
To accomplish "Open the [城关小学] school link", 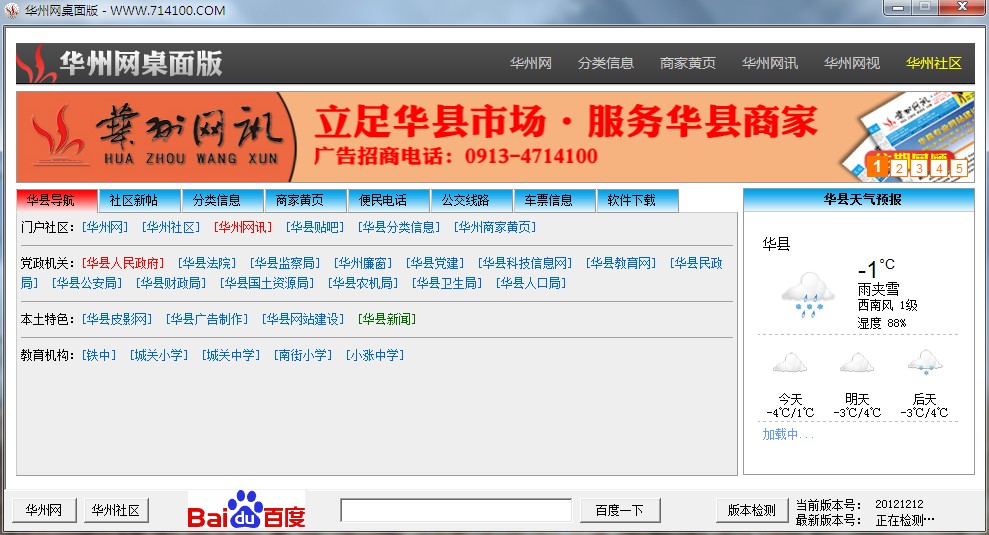I will pos(159,355).
